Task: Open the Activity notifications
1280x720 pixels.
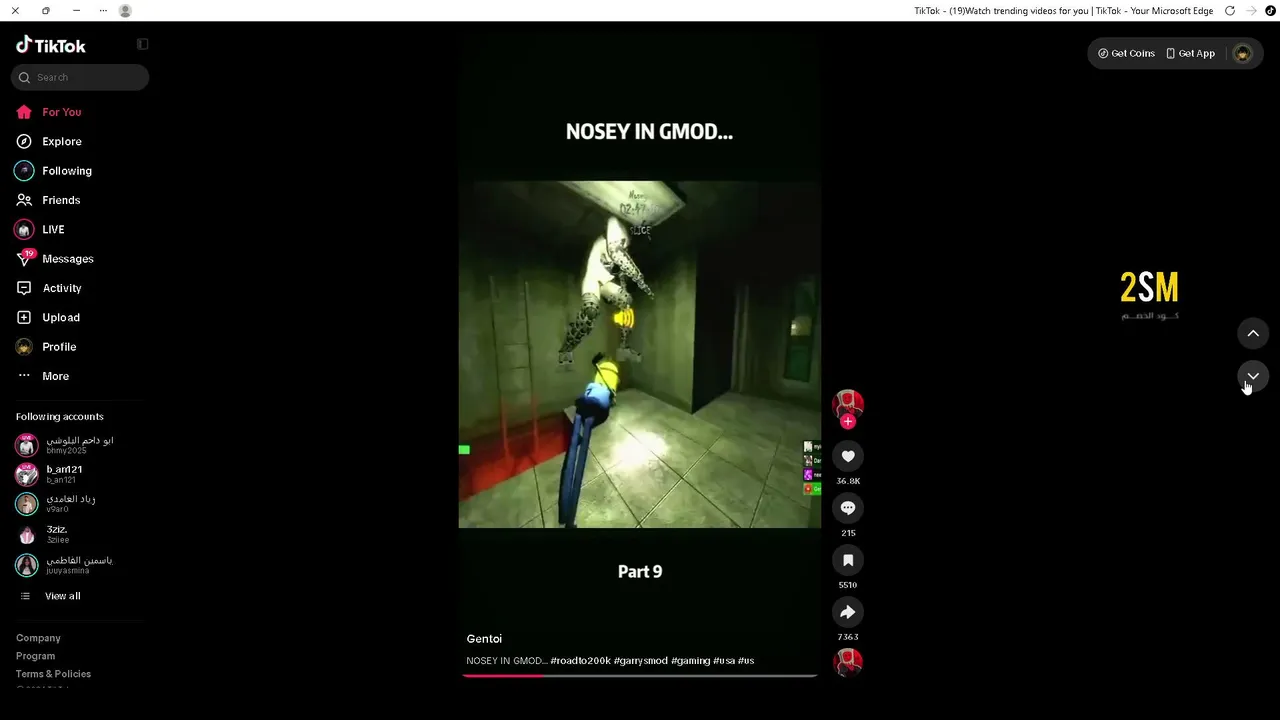Action: tap(62, 288)
